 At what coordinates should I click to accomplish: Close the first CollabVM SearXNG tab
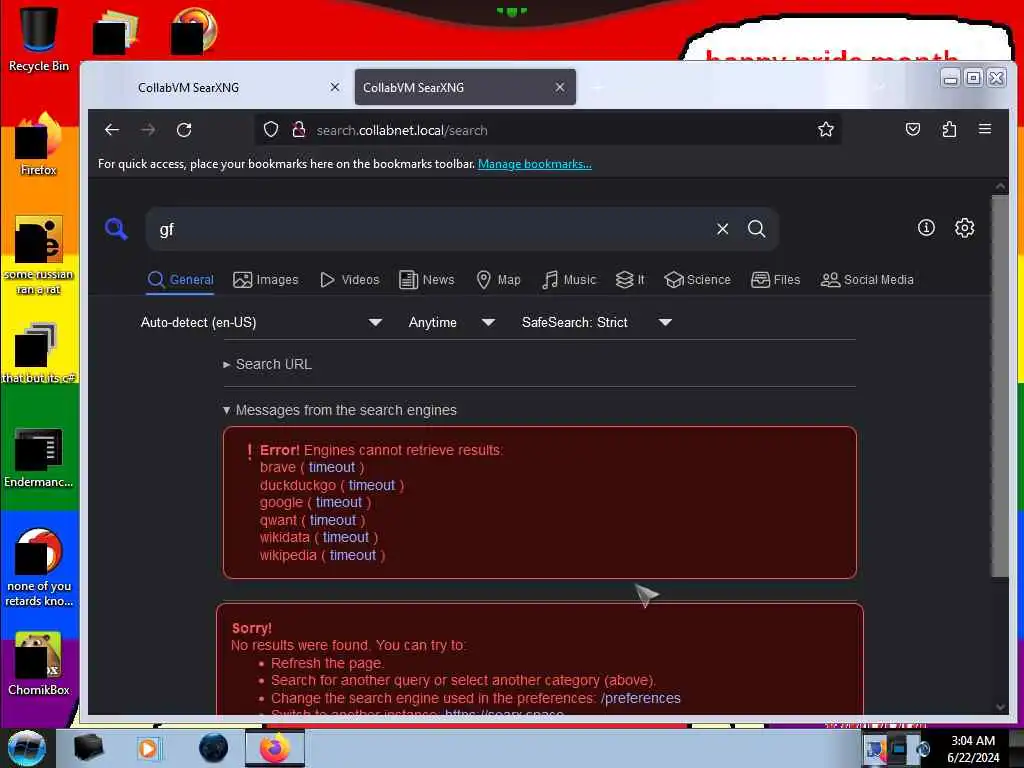(x=334, y=87)
